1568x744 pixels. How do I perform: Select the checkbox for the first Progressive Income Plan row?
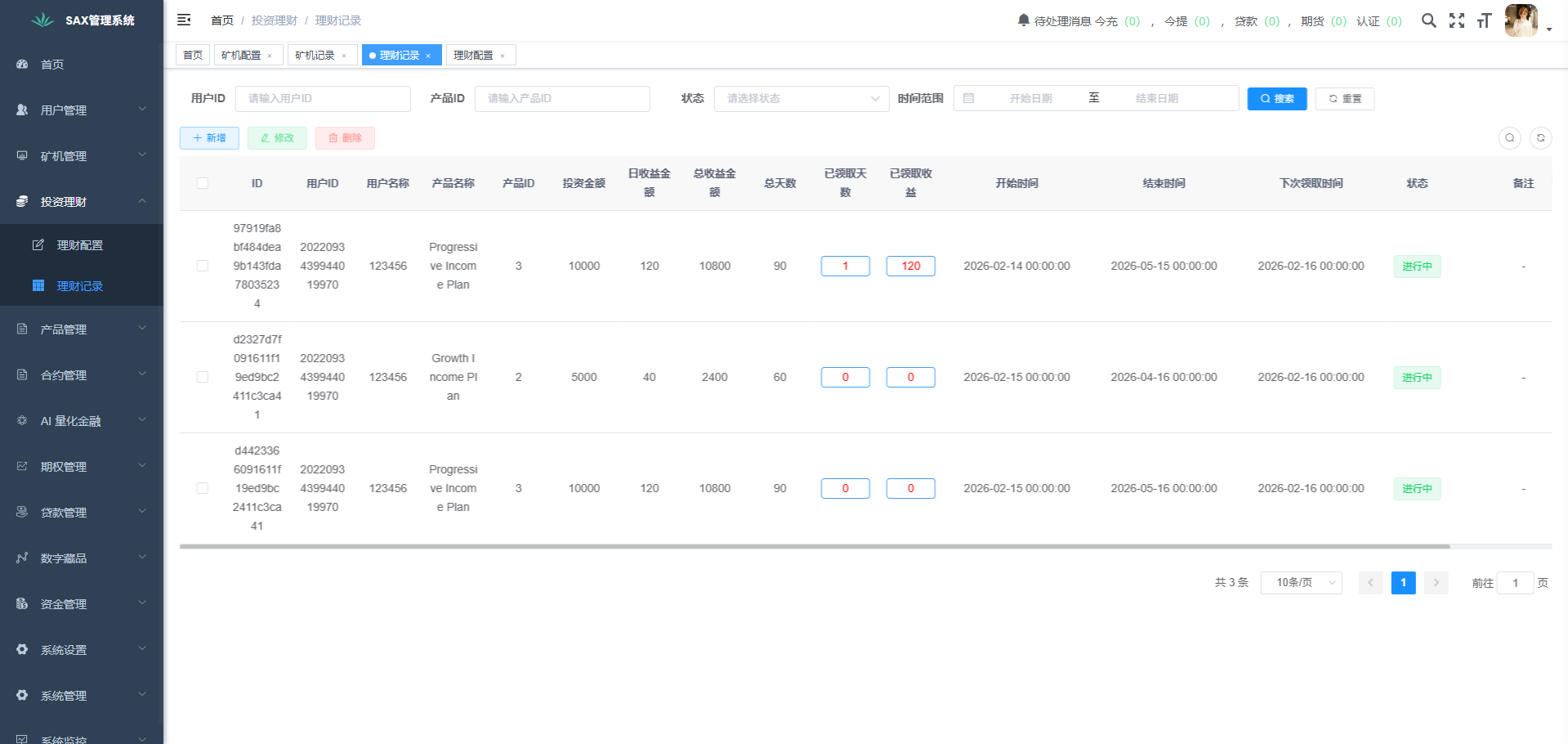click(x=203, y=266)
